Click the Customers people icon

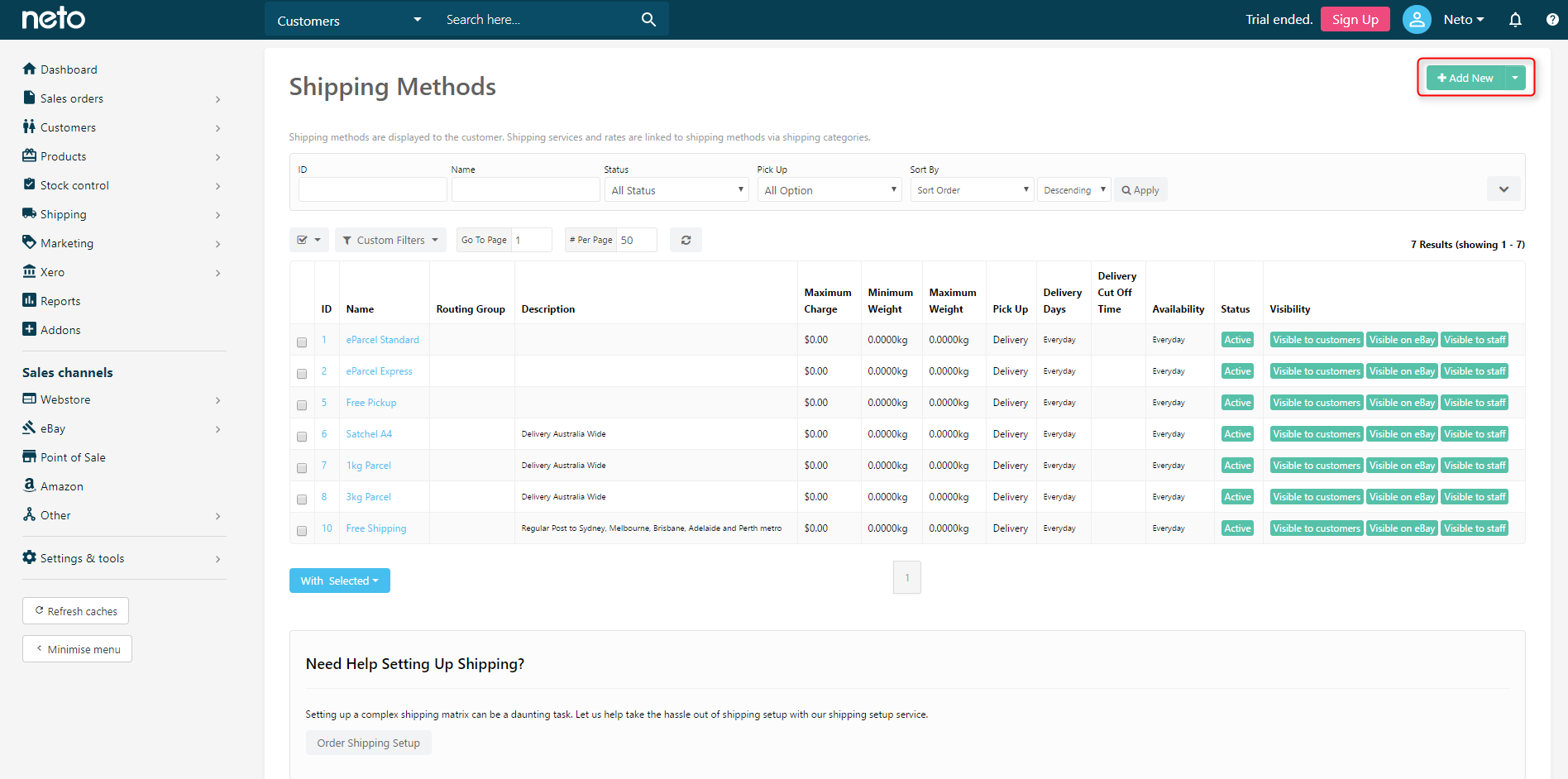pyautogui.click(x=30, y=127)
